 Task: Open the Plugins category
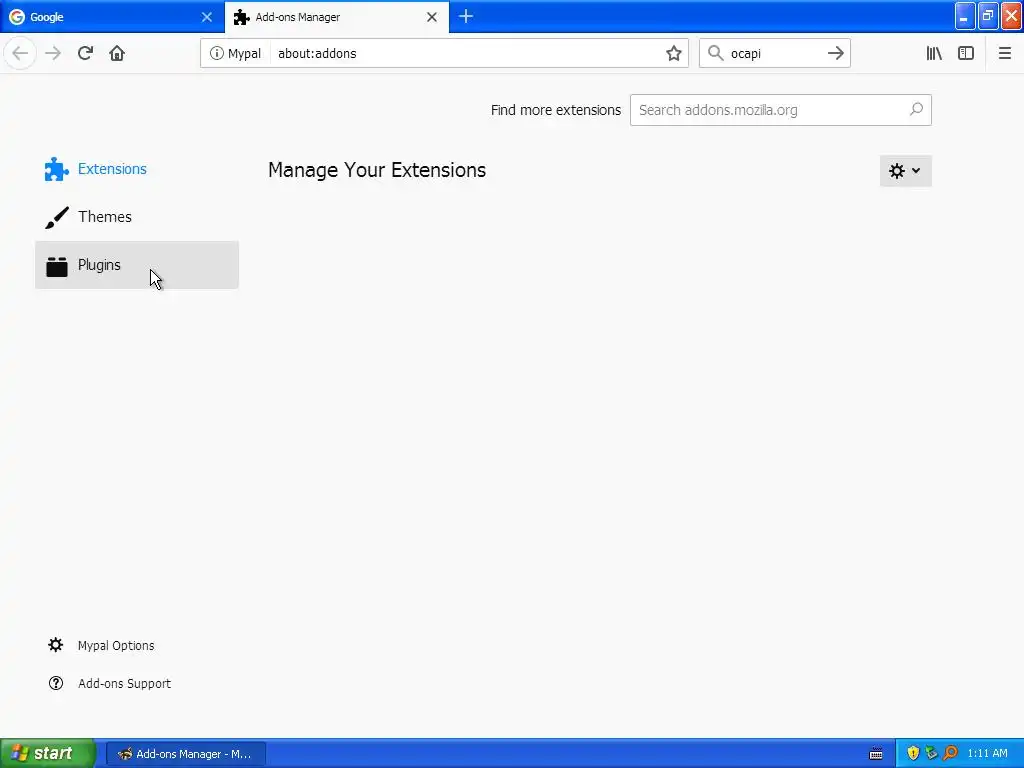tap(137, 265)
